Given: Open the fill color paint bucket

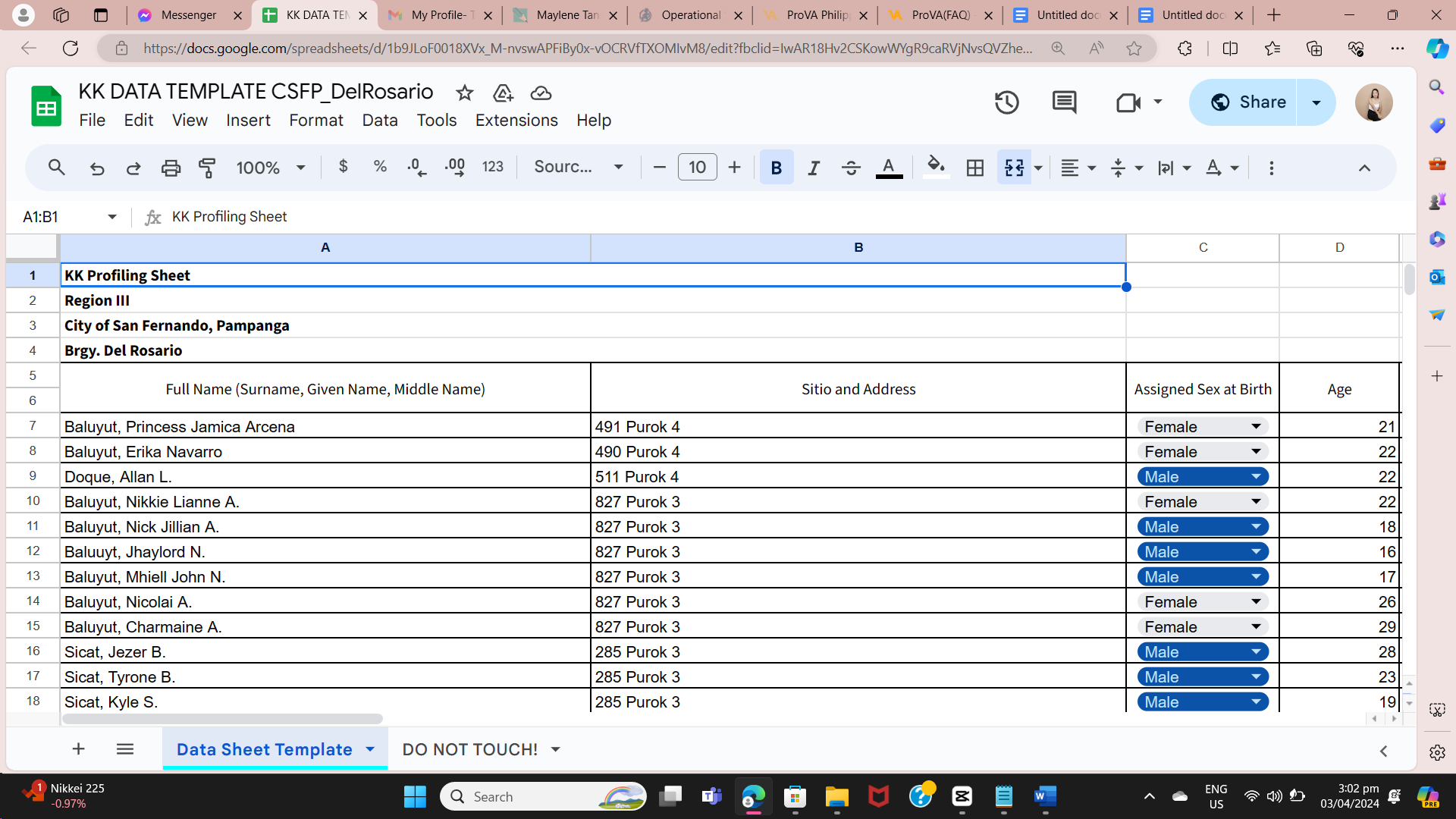Looking at the screenshot, I should coord(936,166).
